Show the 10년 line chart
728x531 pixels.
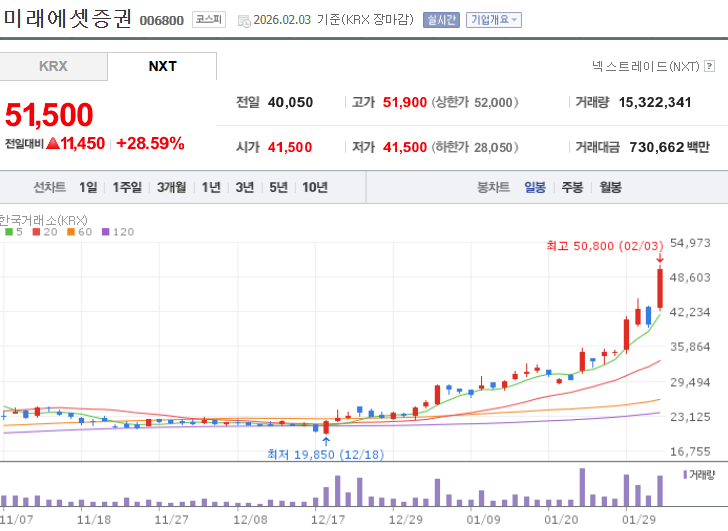pyautogui.click(x=315, y=187)
